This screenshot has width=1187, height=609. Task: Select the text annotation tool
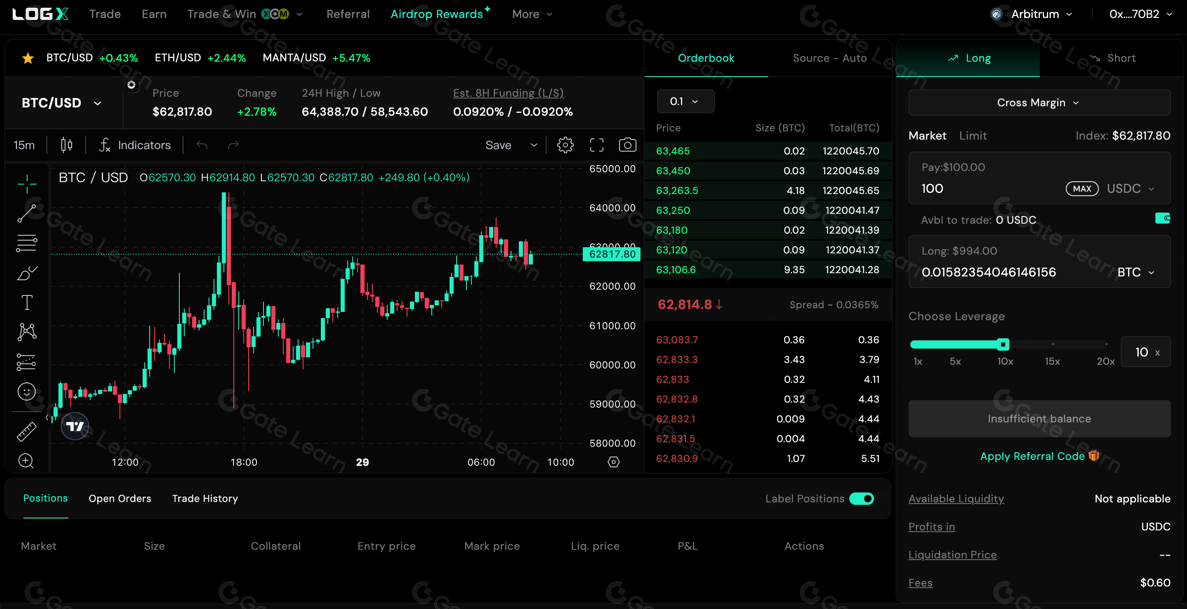pos(25,302)
